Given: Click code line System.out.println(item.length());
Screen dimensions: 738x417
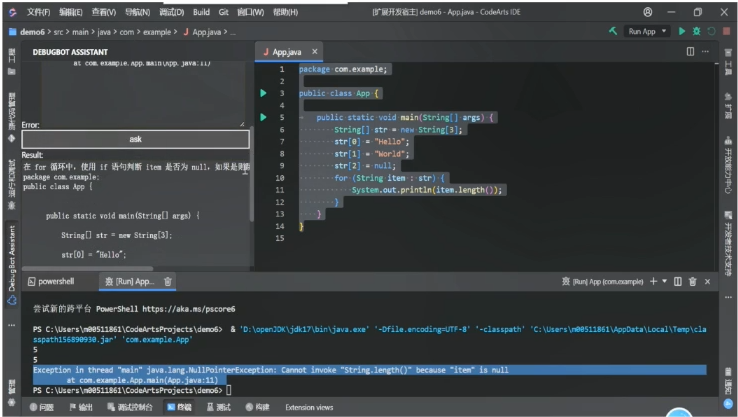Looking at the screenshot, I should 427,190.
